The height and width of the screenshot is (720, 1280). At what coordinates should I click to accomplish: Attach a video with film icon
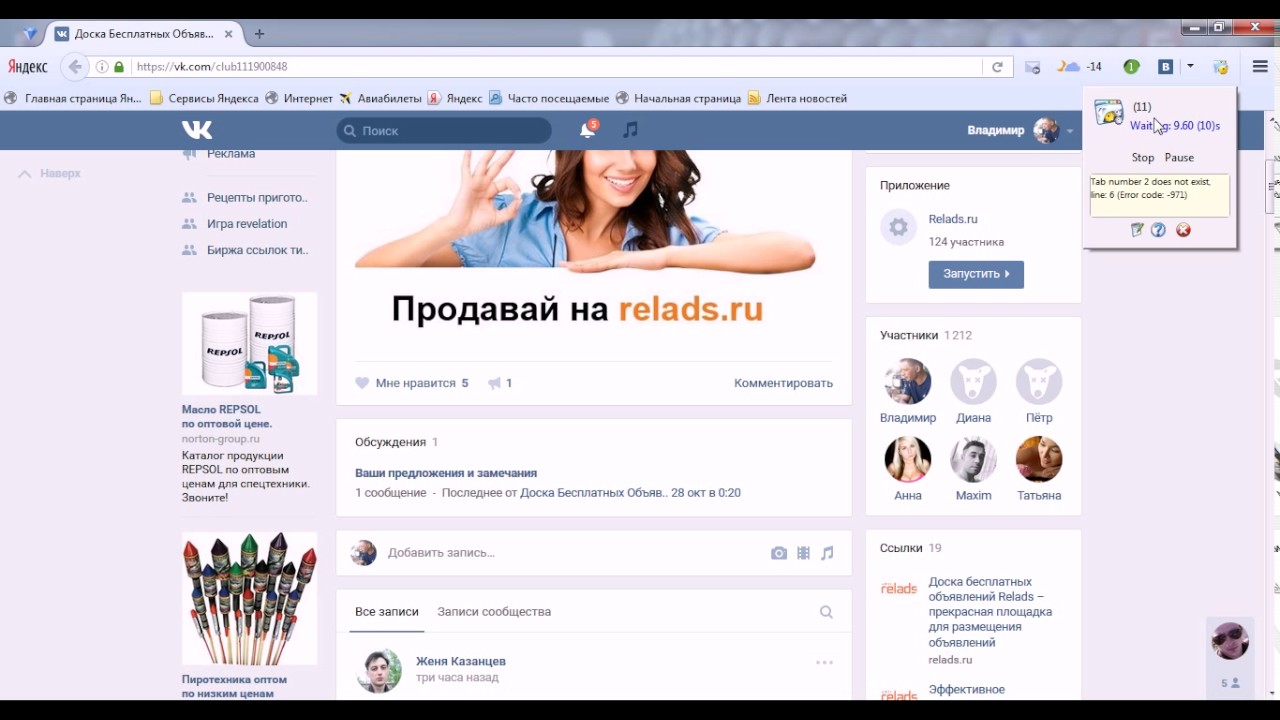point(803,553)
